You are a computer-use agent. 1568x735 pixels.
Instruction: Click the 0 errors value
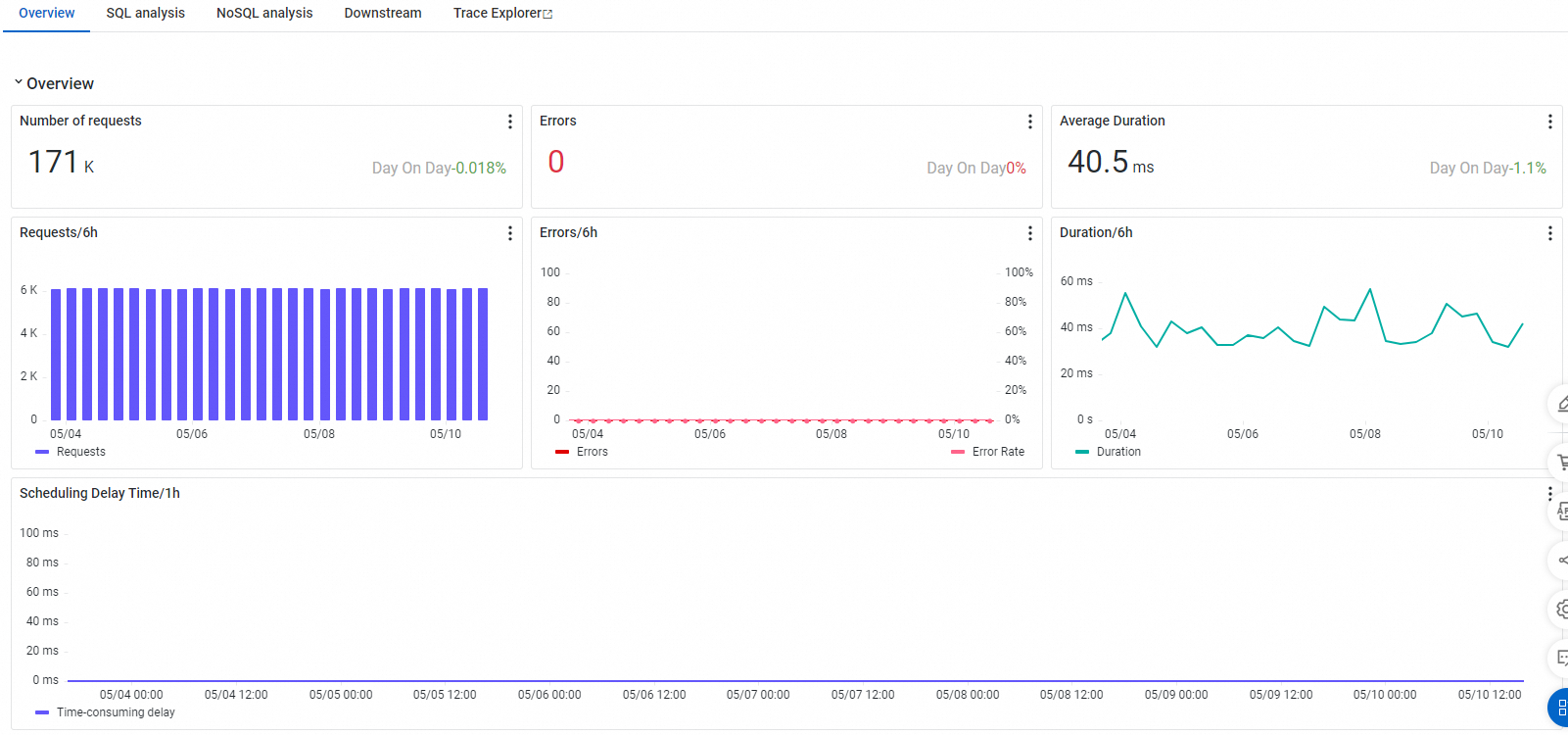coord(556,162)
